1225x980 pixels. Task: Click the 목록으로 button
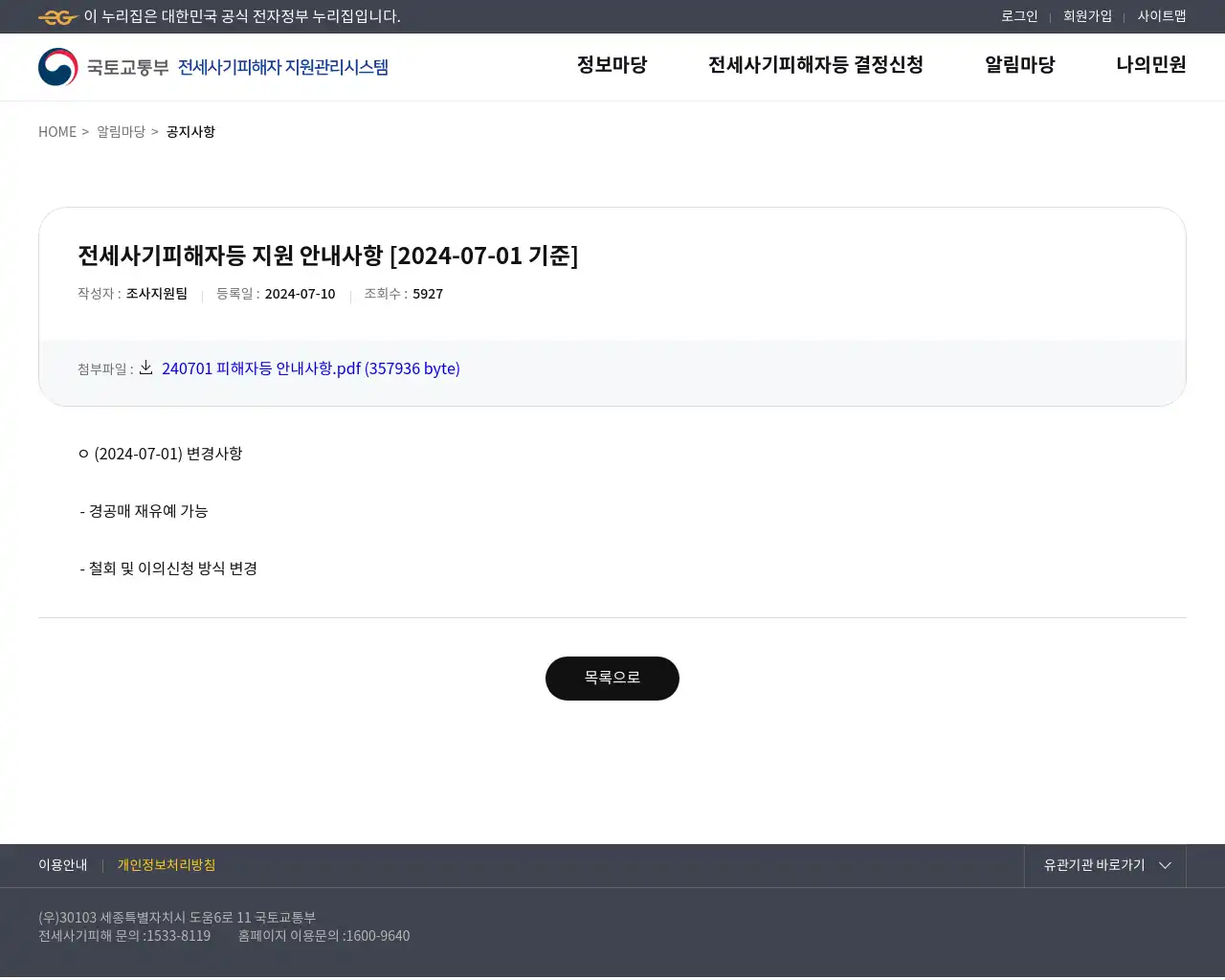point(612,679)
